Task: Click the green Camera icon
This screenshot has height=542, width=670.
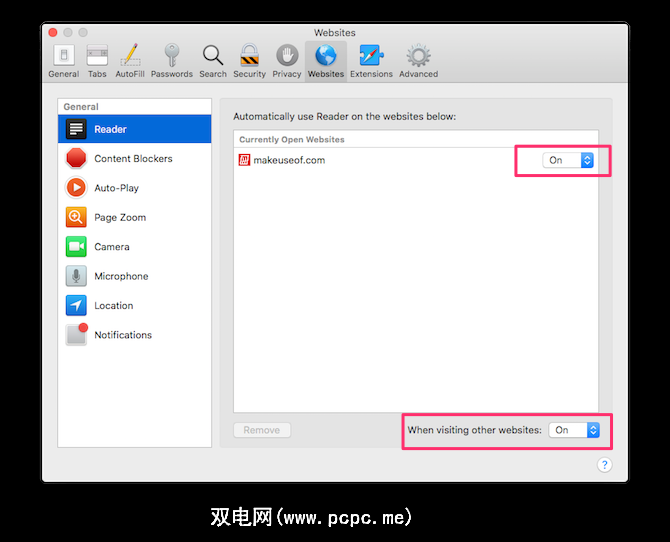Action: pyautogui.click(x=76, y=247)
